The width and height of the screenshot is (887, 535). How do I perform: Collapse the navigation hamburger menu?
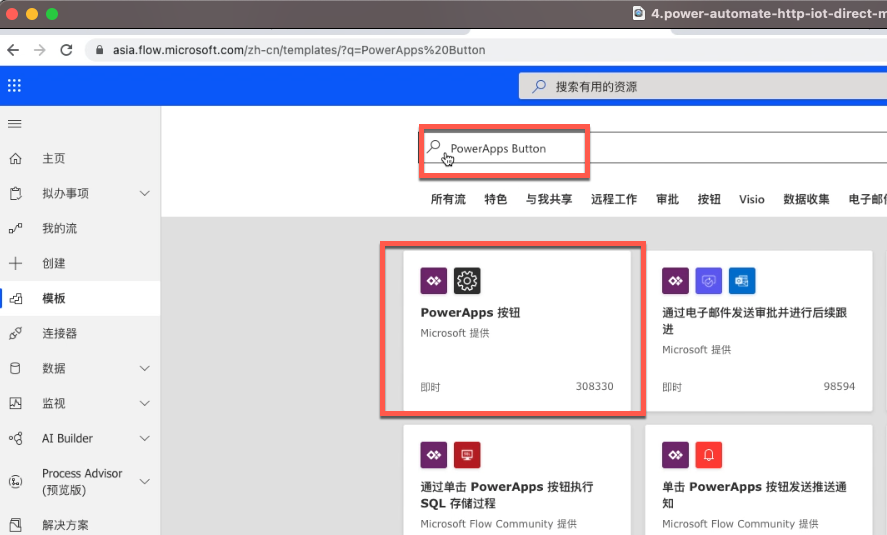tap(15, 124)
